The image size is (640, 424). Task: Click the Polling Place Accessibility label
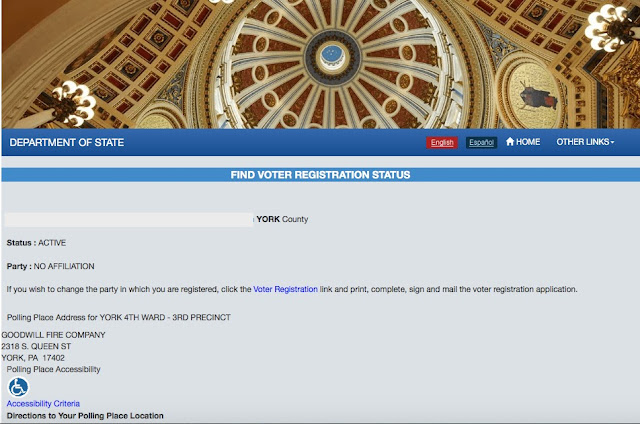53,369
